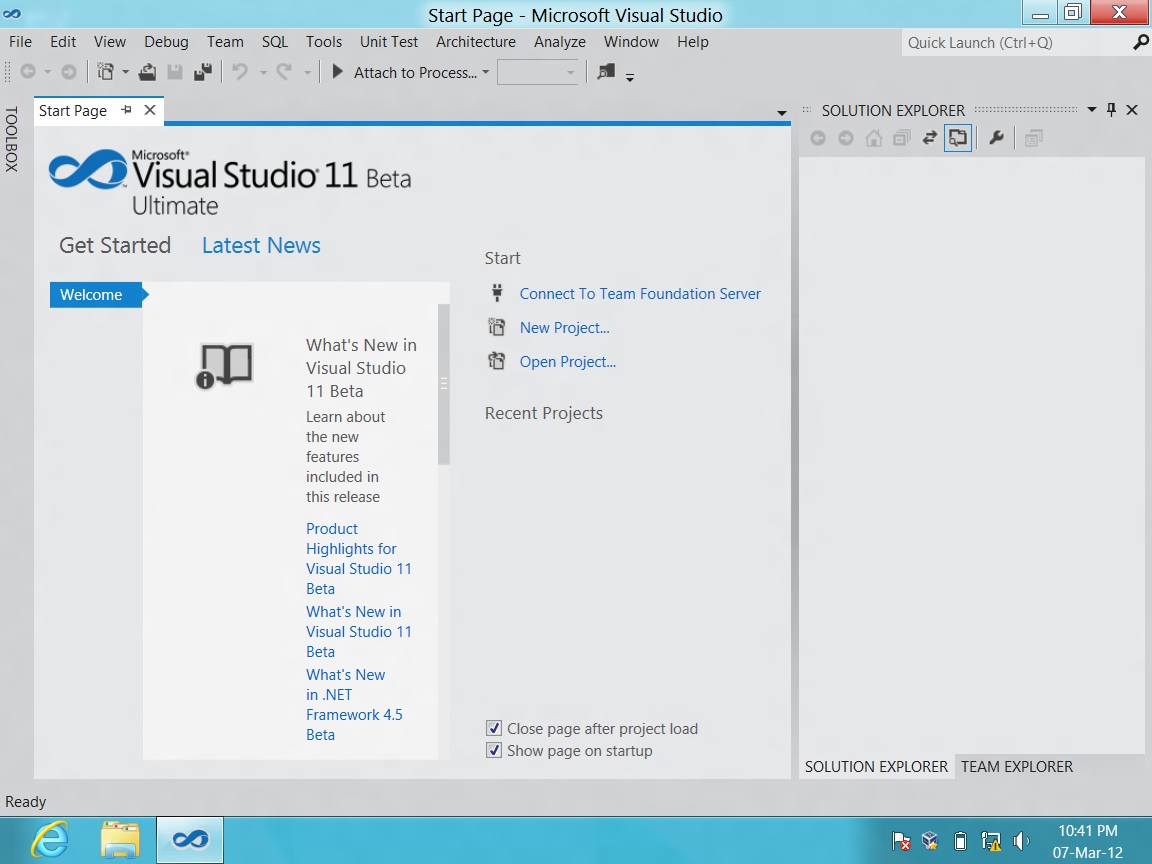Image resolution: width=1152 pixels, height=864 pixels.
Task: Click the What's New book info icon
Action: 224,365
